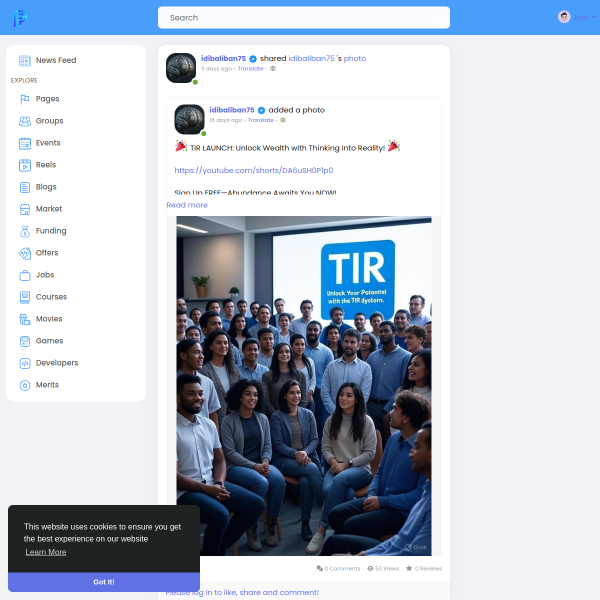Viewport: 600px width, 600px height.
Task: Click the Games controller icon
Action: point(25,341)
